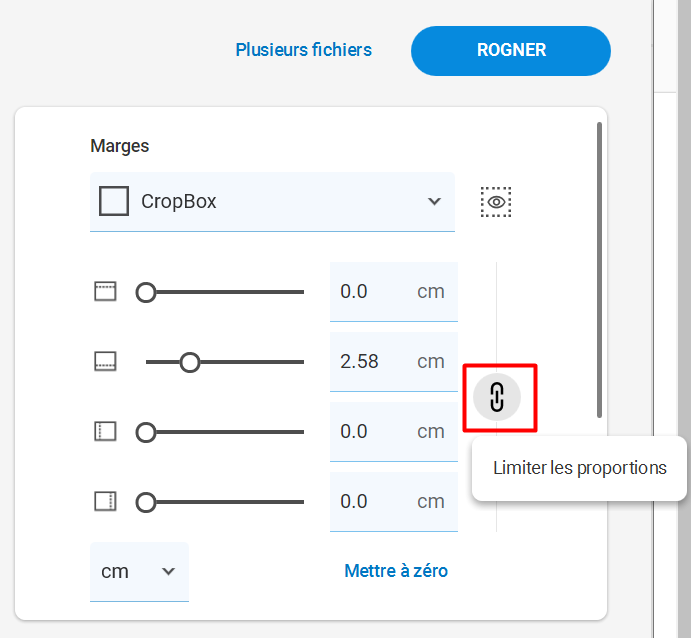Open the cm units dropdown
The width and height of the screenshot is (691, 638).
tap(139, 571)
